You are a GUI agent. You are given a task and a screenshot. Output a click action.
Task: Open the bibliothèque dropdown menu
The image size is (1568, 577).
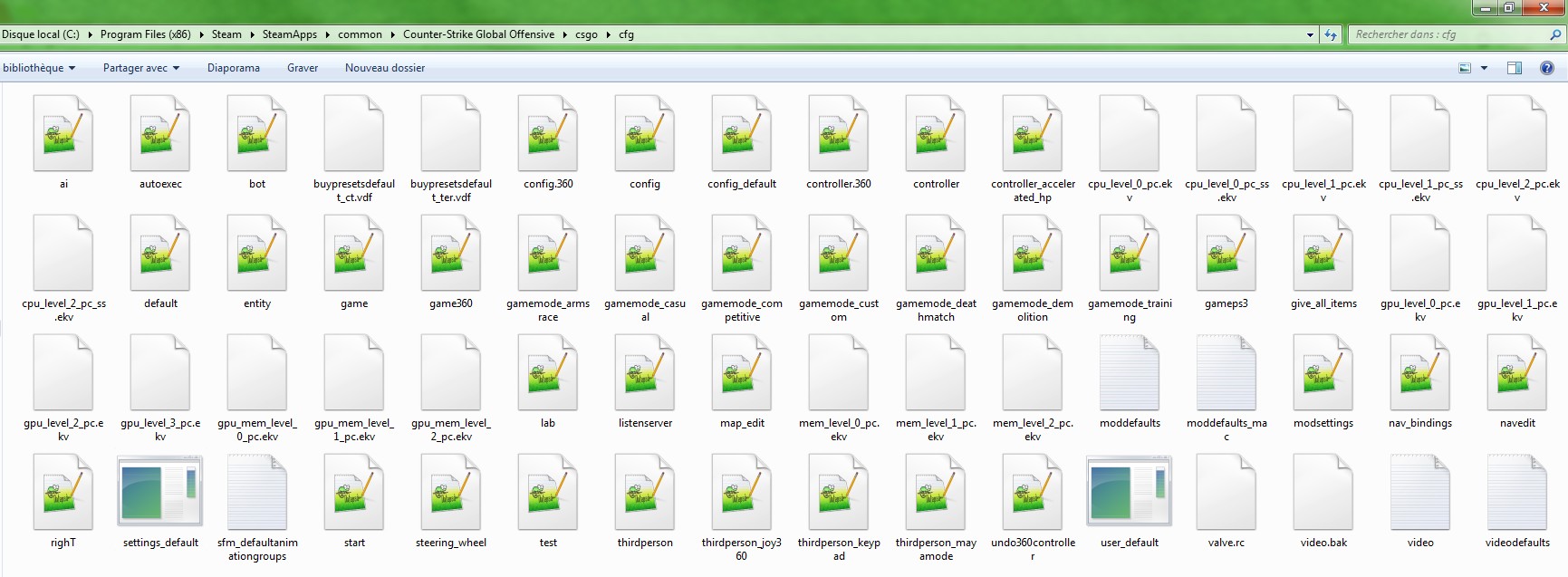pos(39,68)
